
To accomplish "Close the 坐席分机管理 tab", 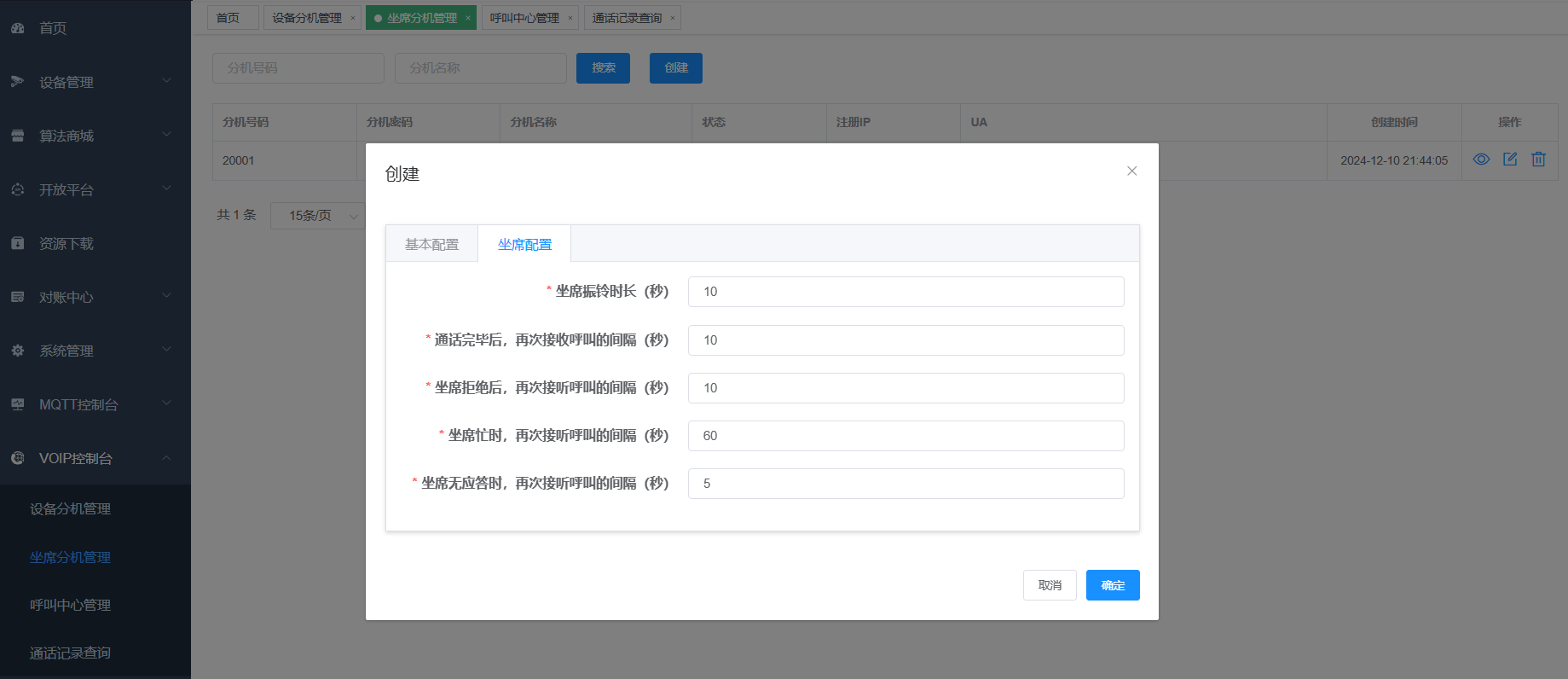I will (468, 18).
